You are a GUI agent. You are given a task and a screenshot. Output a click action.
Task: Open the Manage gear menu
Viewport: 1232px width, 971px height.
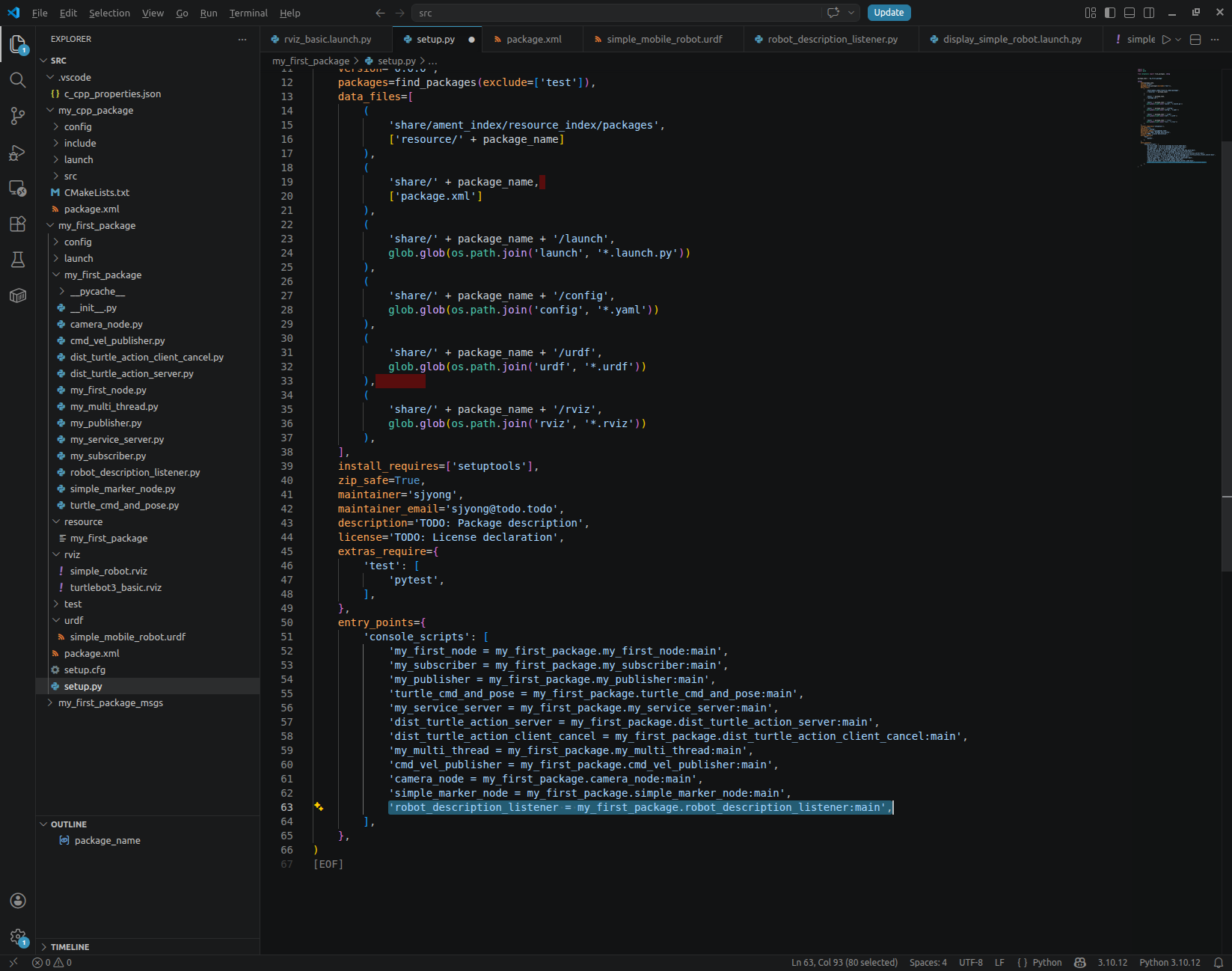(18, 937)
